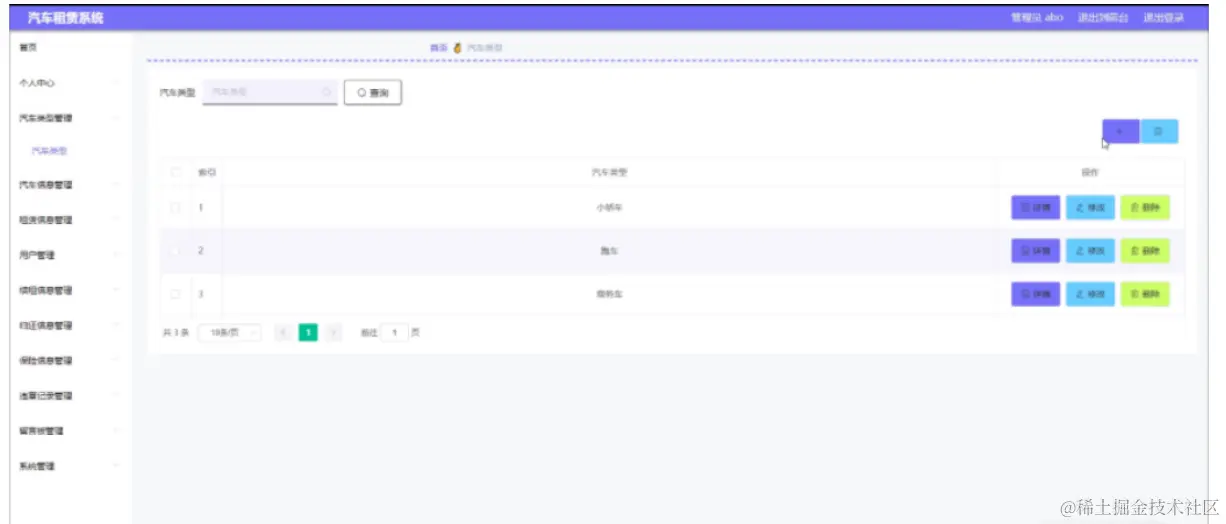Click the 索引 column header
1226x524 pixels.
206,172
